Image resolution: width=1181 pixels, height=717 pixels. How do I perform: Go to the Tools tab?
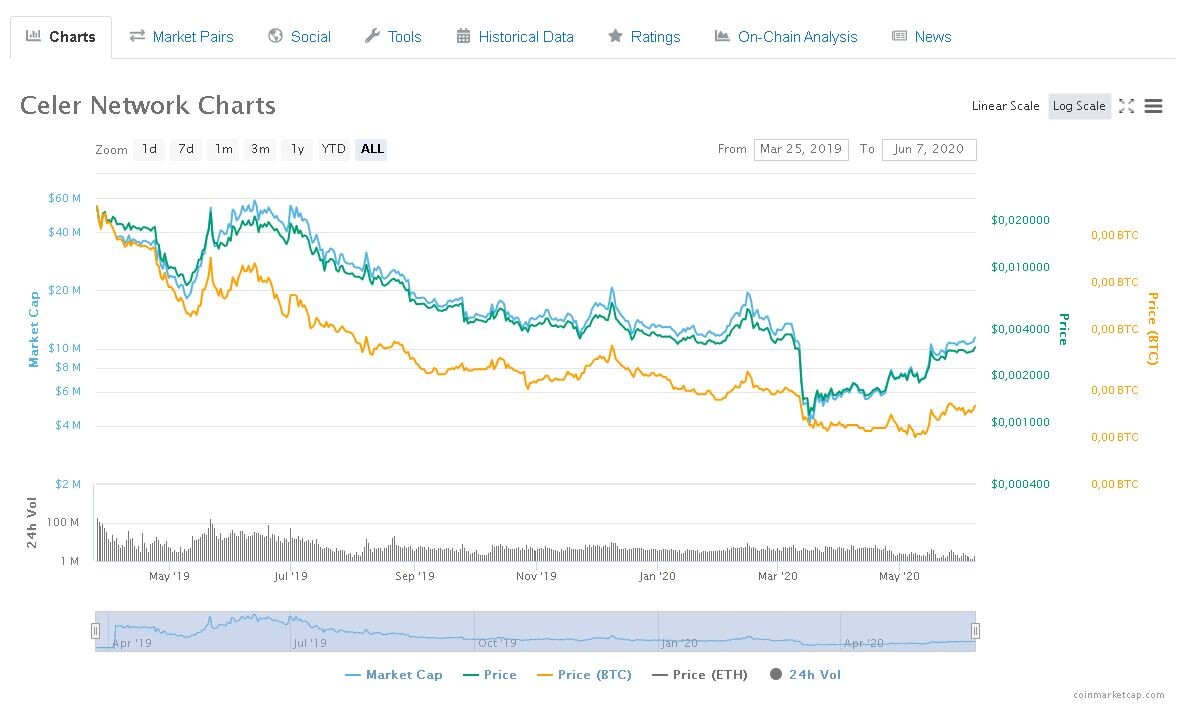[x=393, y=37]
